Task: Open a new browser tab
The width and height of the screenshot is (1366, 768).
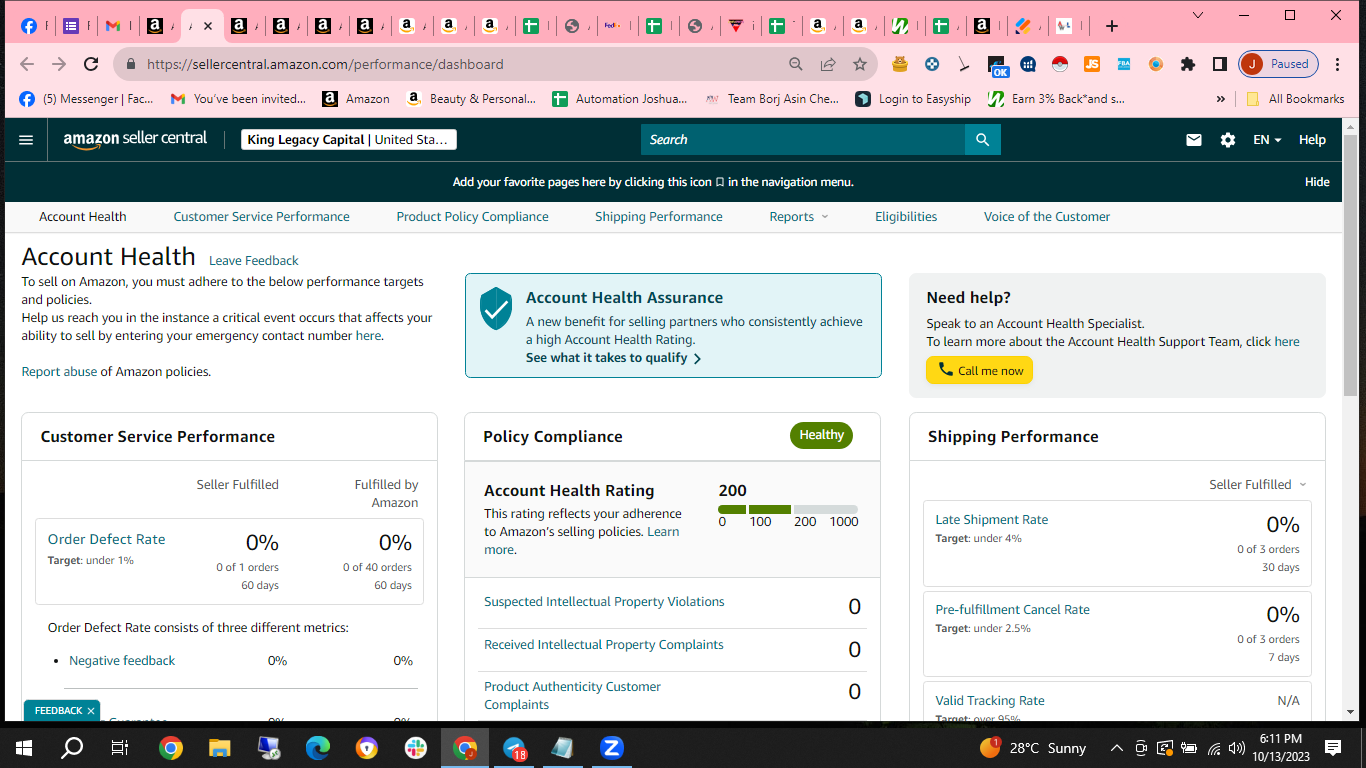Action: (x=1111, y=26)
